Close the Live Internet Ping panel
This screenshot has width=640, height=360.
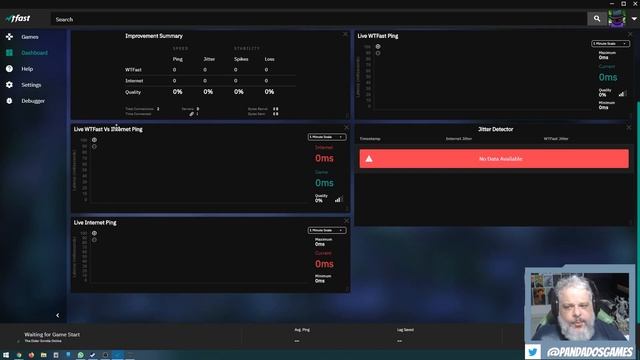click(346, 221)
